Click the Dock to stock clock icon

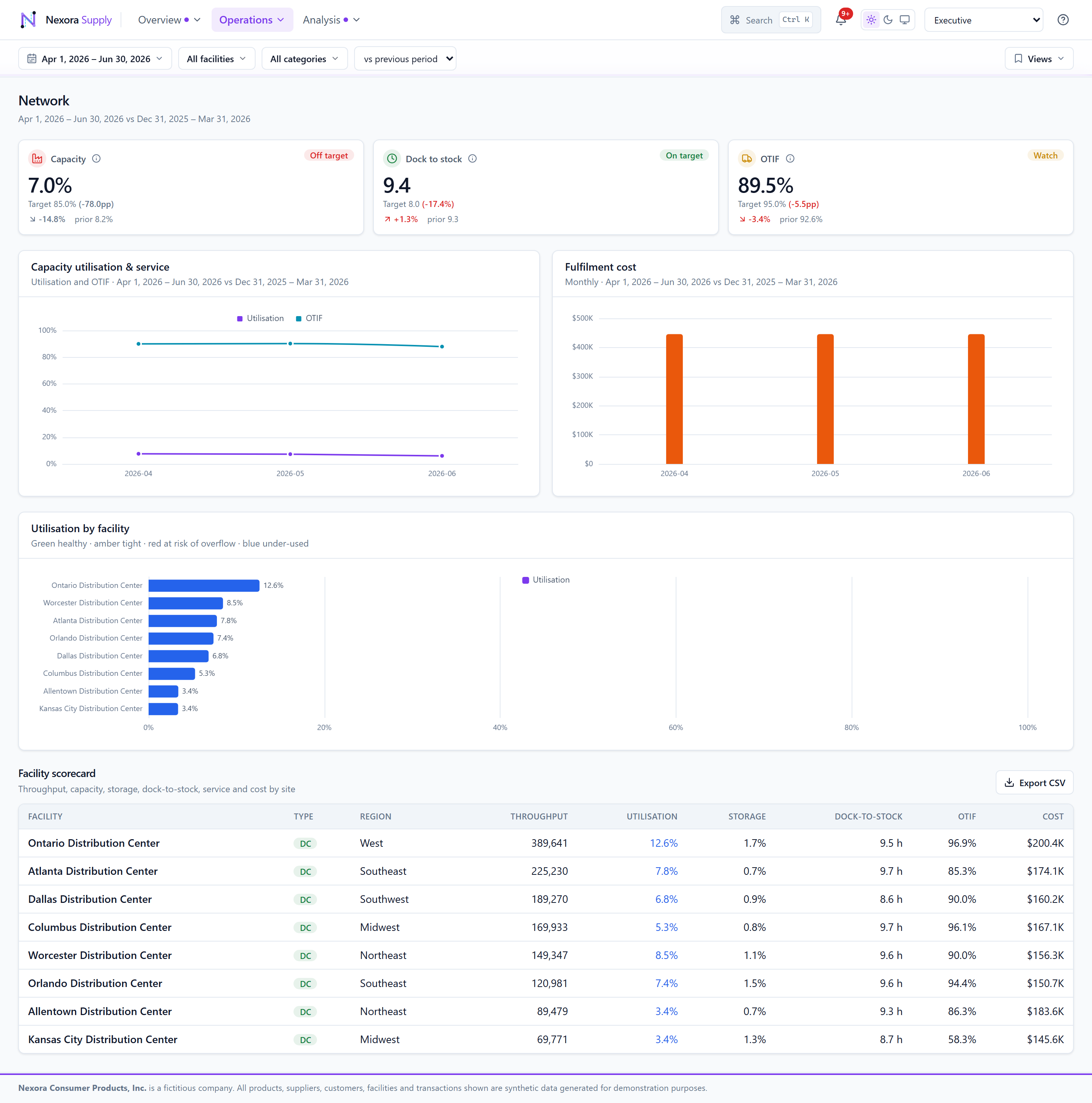(392, 159)
